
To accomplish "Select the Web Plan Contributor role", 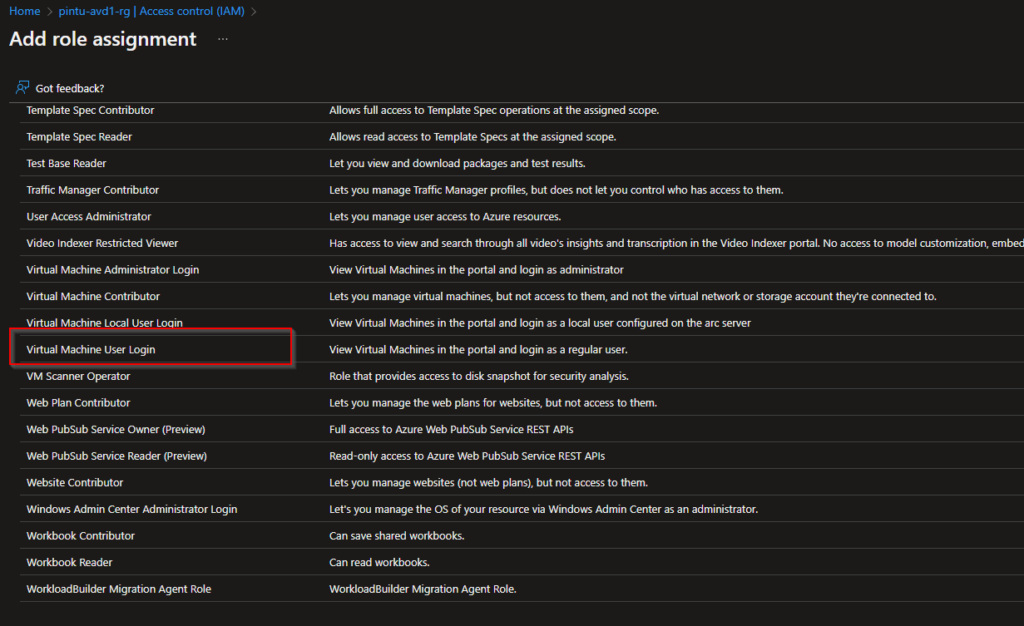I will (78, 403).
